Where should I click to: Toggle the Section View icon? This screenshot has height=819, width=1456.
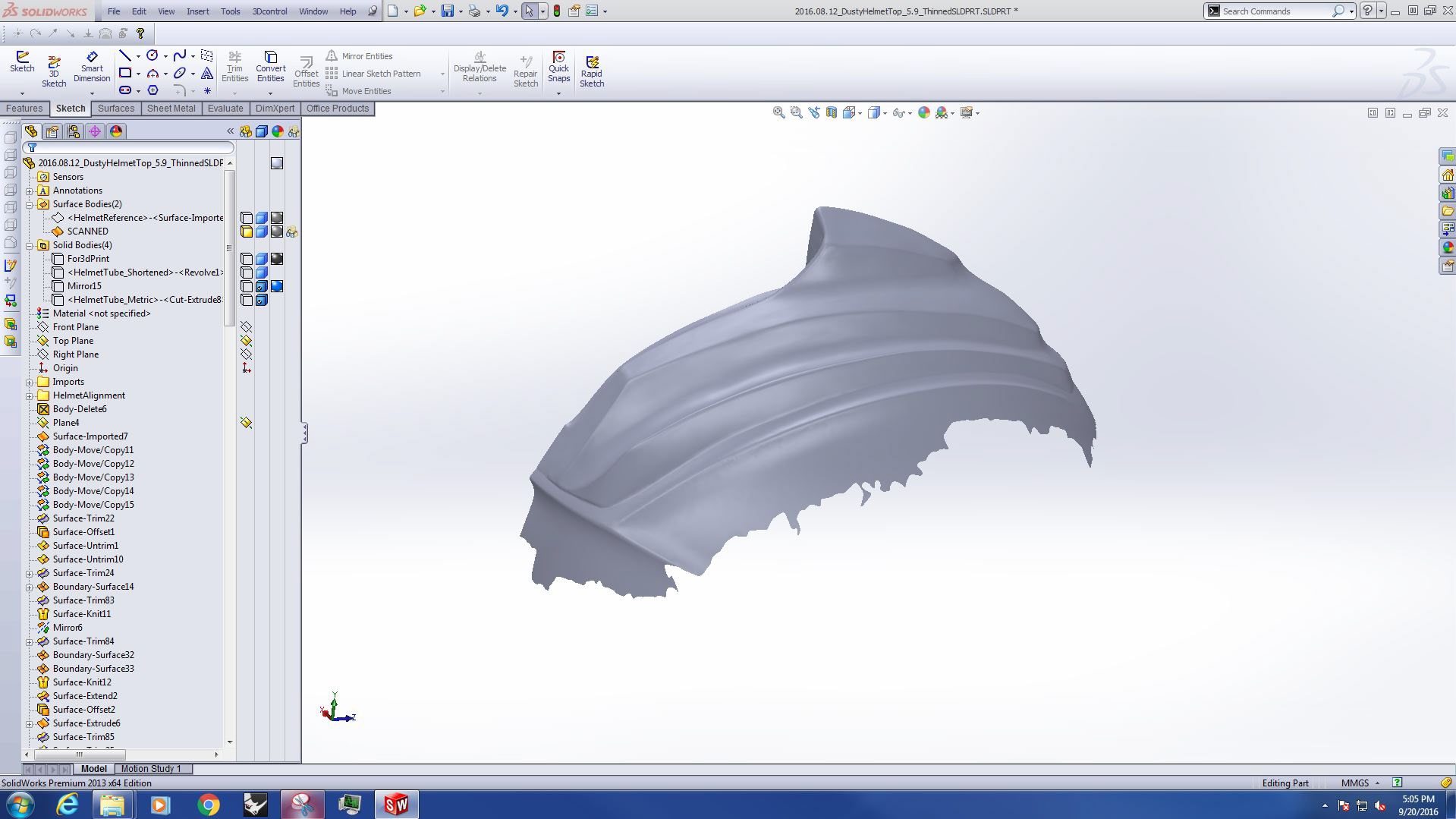coord(832,112)
